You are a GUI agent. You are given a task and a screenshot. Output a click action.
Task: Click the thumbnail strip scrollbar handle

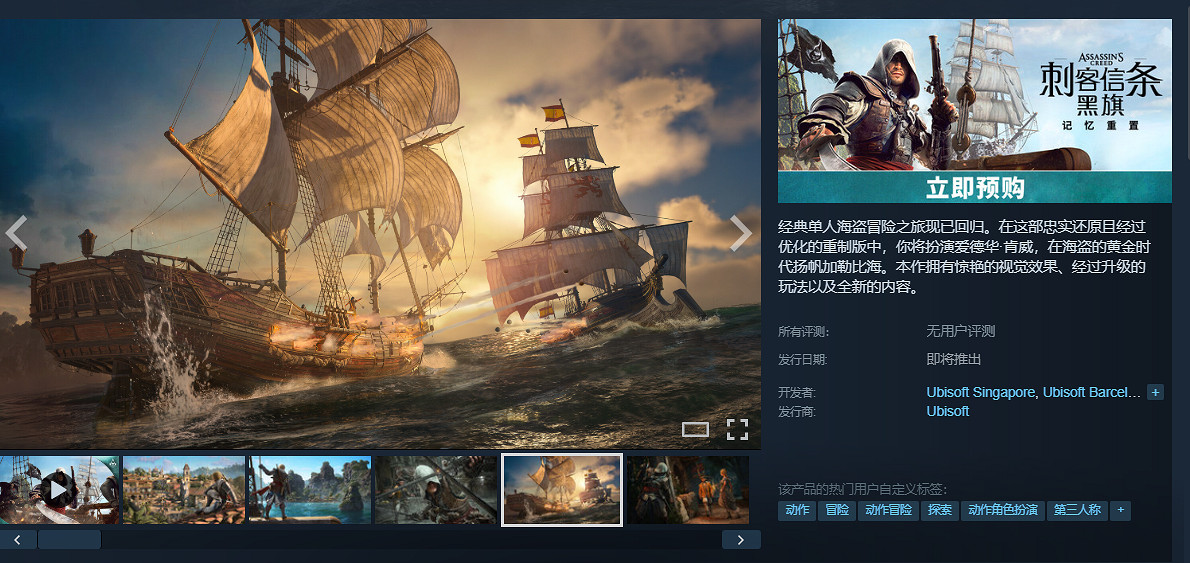[69, 539]
